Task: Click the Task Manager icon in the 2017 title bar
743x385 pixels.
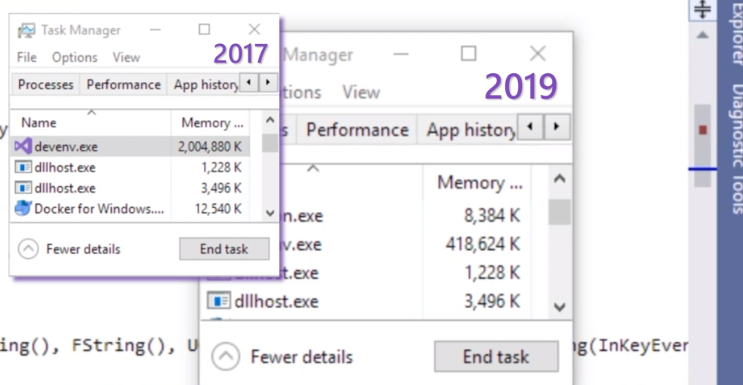Action: [26, 31]
